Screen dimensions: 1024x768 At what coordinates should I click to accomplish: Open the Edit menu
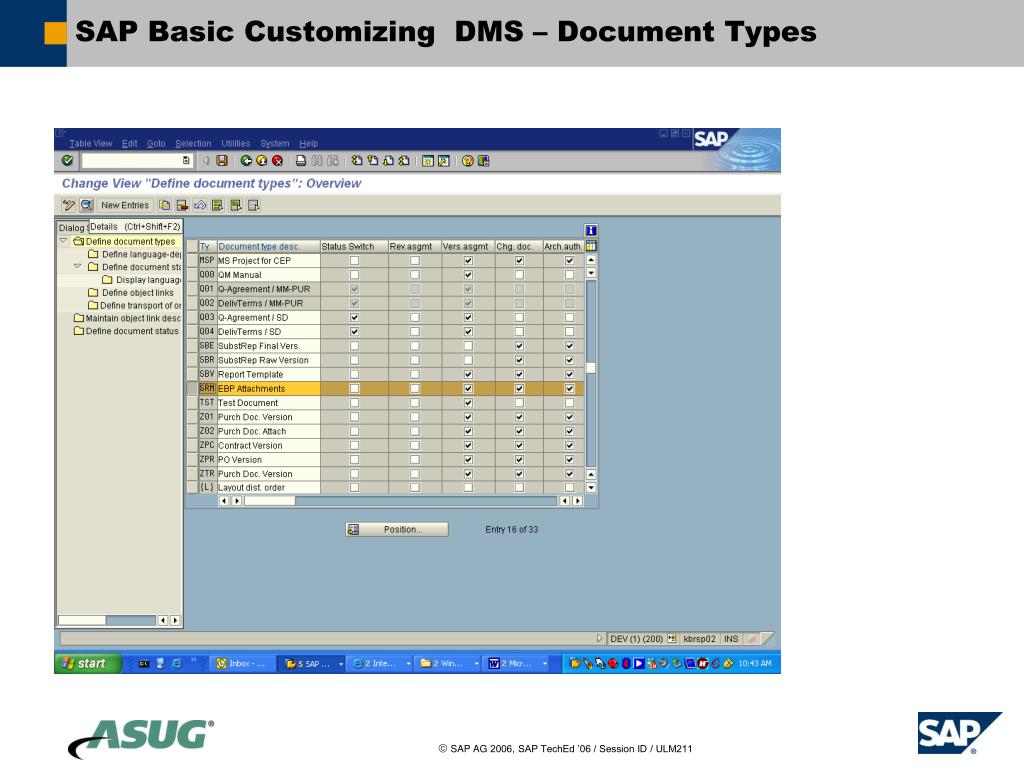129,144
